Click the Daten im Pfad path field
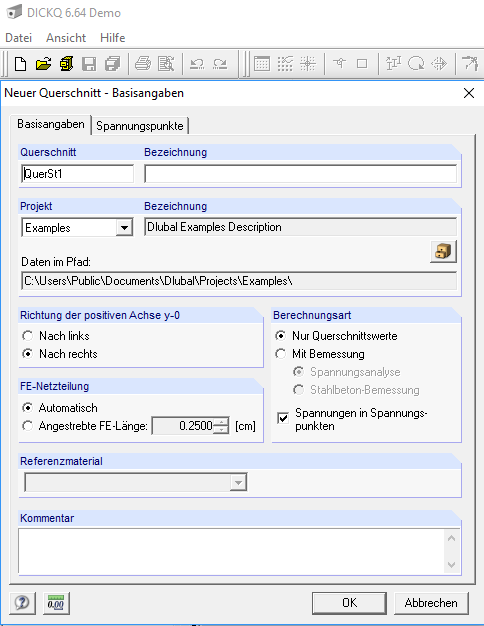 pyautogui.click(x=239, y=281)
